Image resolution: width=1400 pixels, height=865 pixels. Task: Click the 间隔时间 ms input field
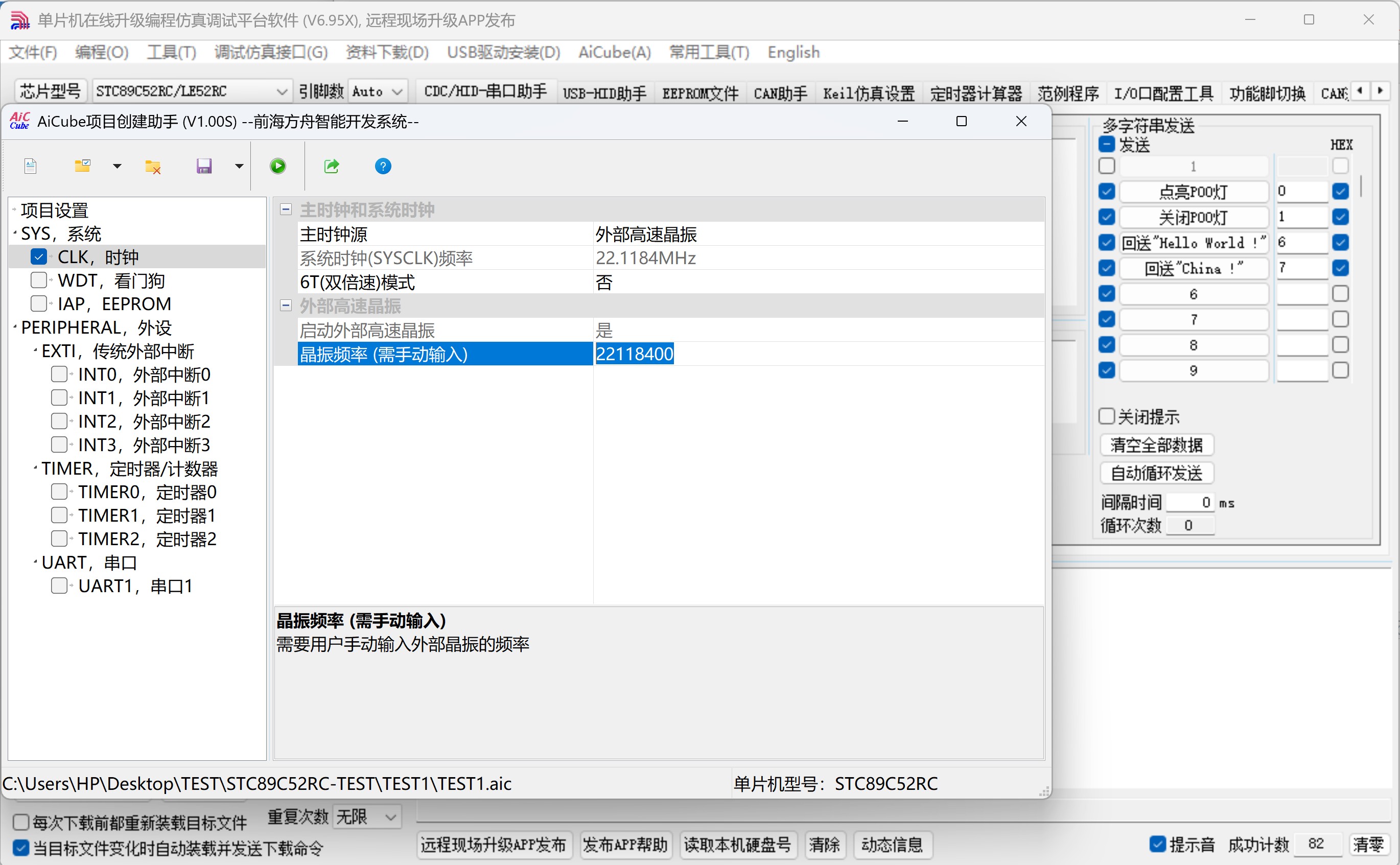pos(1190,502)
